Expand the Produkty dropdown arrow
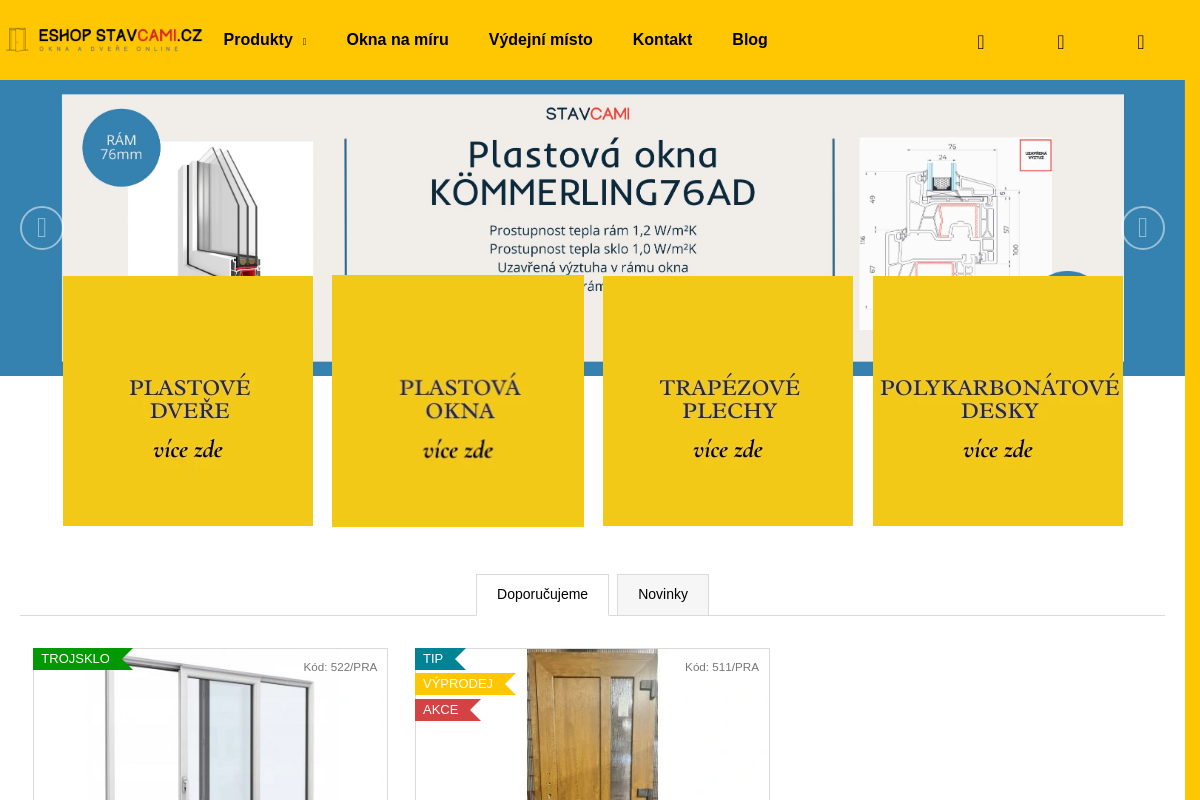 tap(304, 41)
